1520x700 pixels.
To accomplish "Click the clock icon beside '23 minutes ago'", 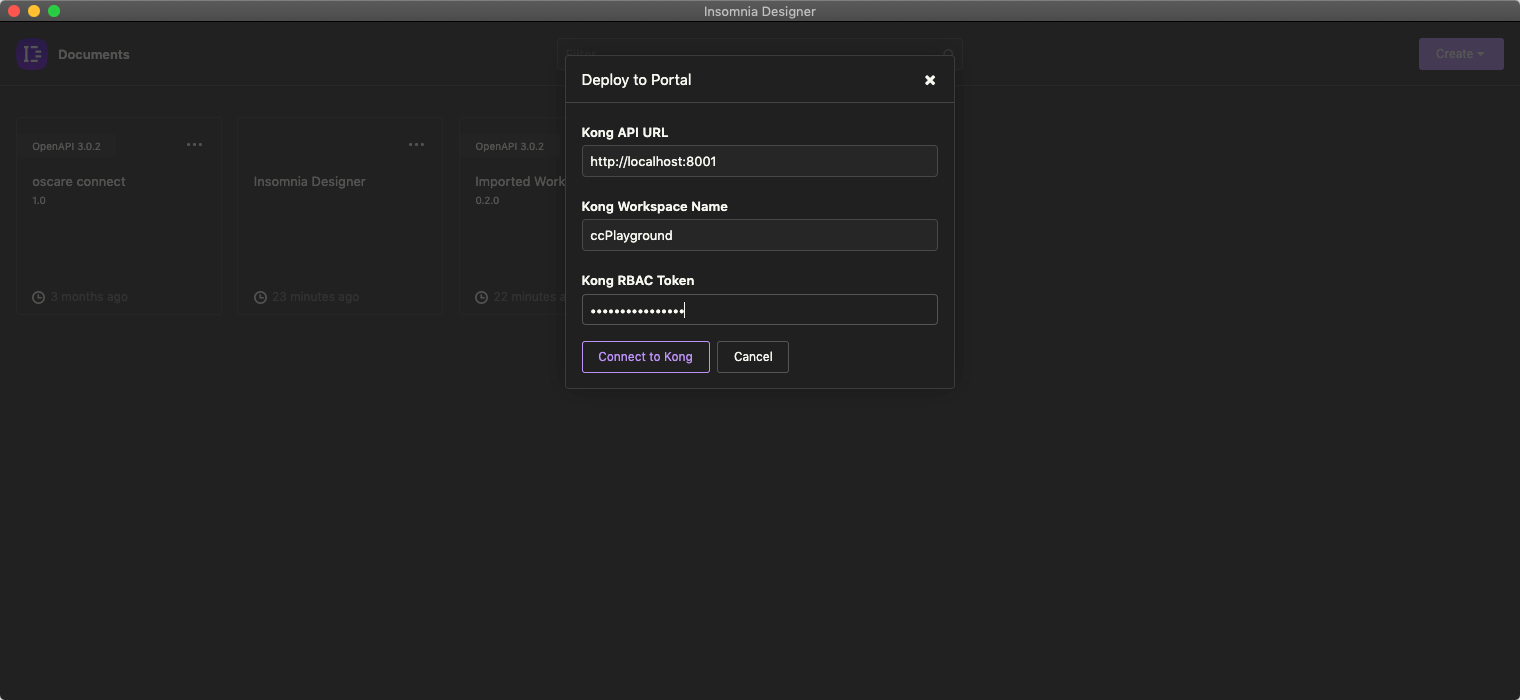I will [260, 297].
